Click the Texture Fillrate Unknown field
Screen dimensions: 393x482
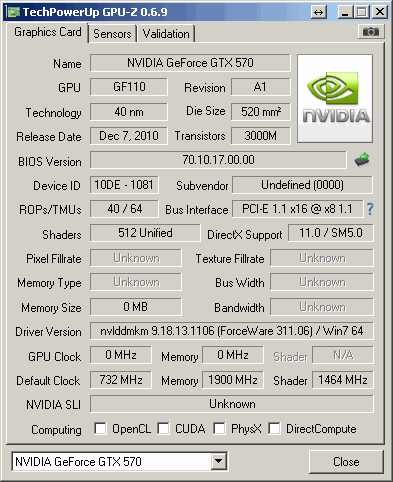322,258
